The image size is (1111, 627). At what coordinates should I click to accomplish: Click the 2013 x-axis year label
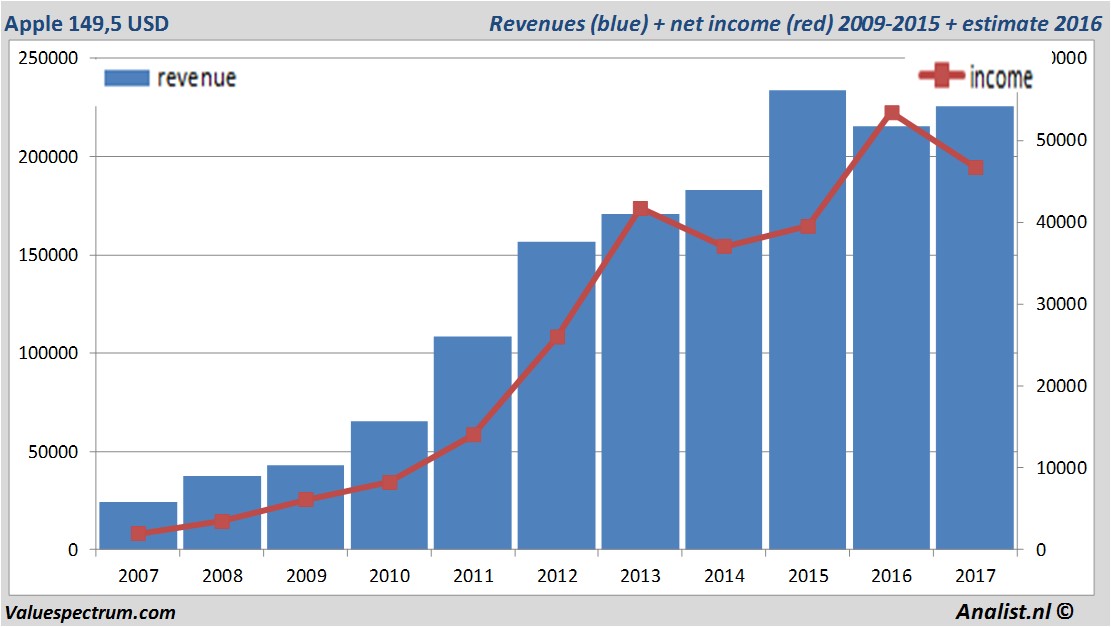[641, 576]
